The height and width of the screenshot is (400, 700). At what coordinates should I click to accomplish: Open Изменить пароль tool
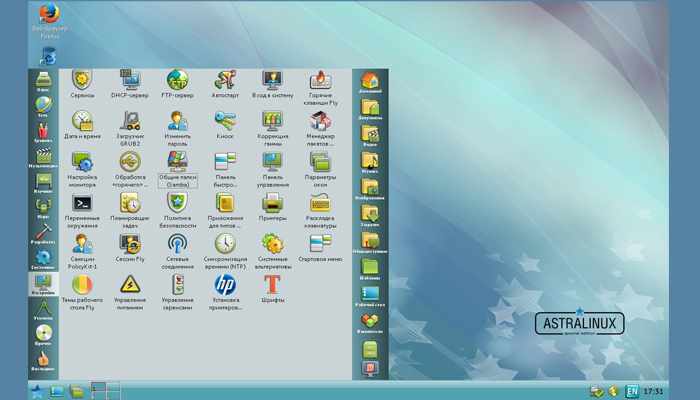pyautogui.click(x=177, y=129)
